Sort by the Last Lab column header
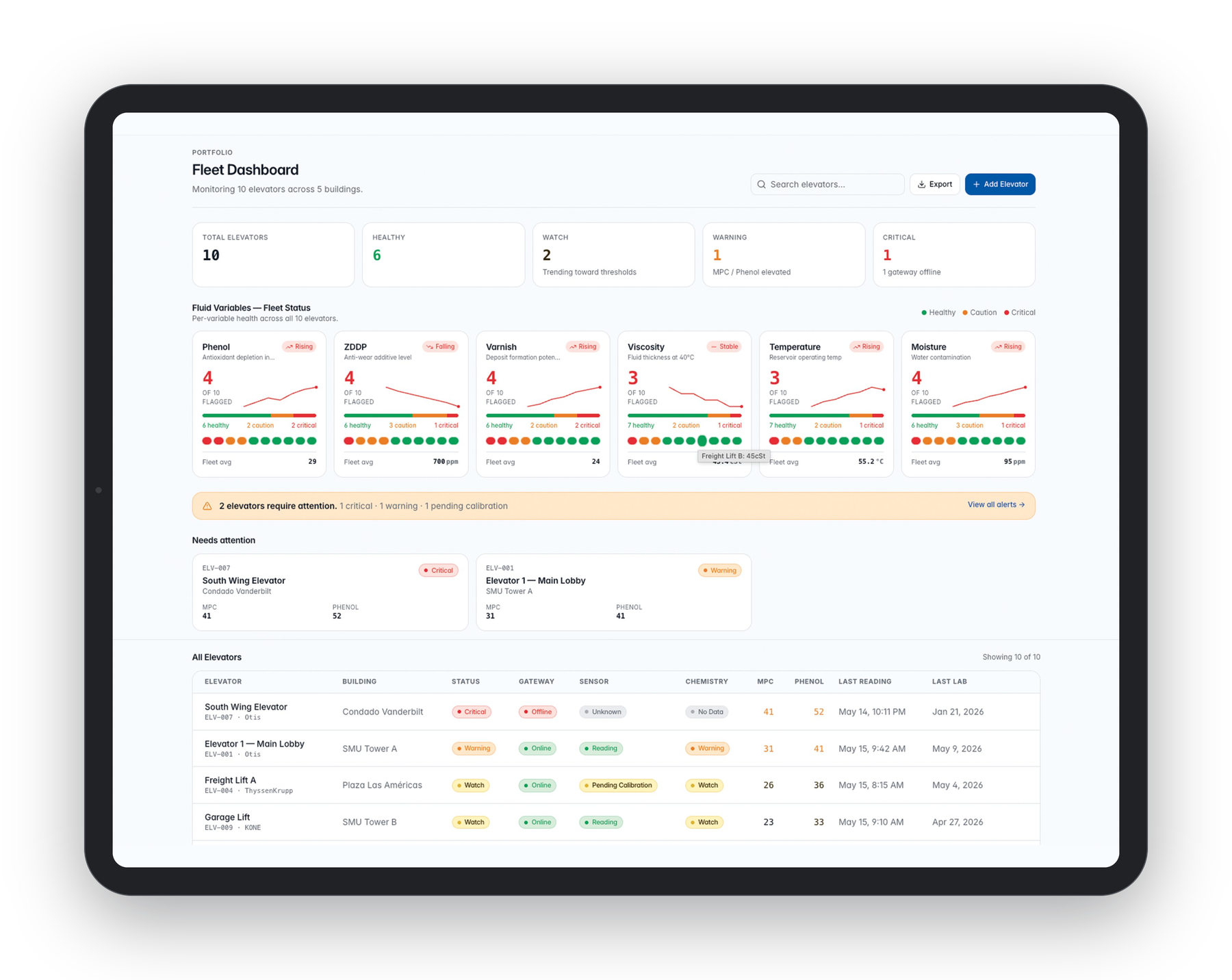1232x980 pixels. tap(949, 682)
